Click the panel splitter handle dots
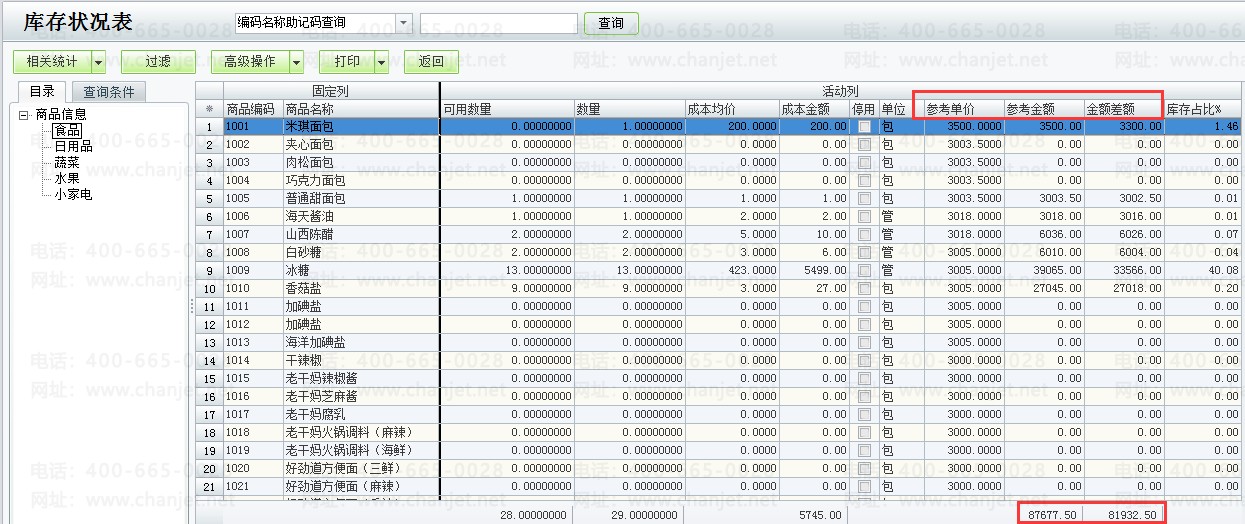The width and height of the screenshot is (1245, 524). 191,307
